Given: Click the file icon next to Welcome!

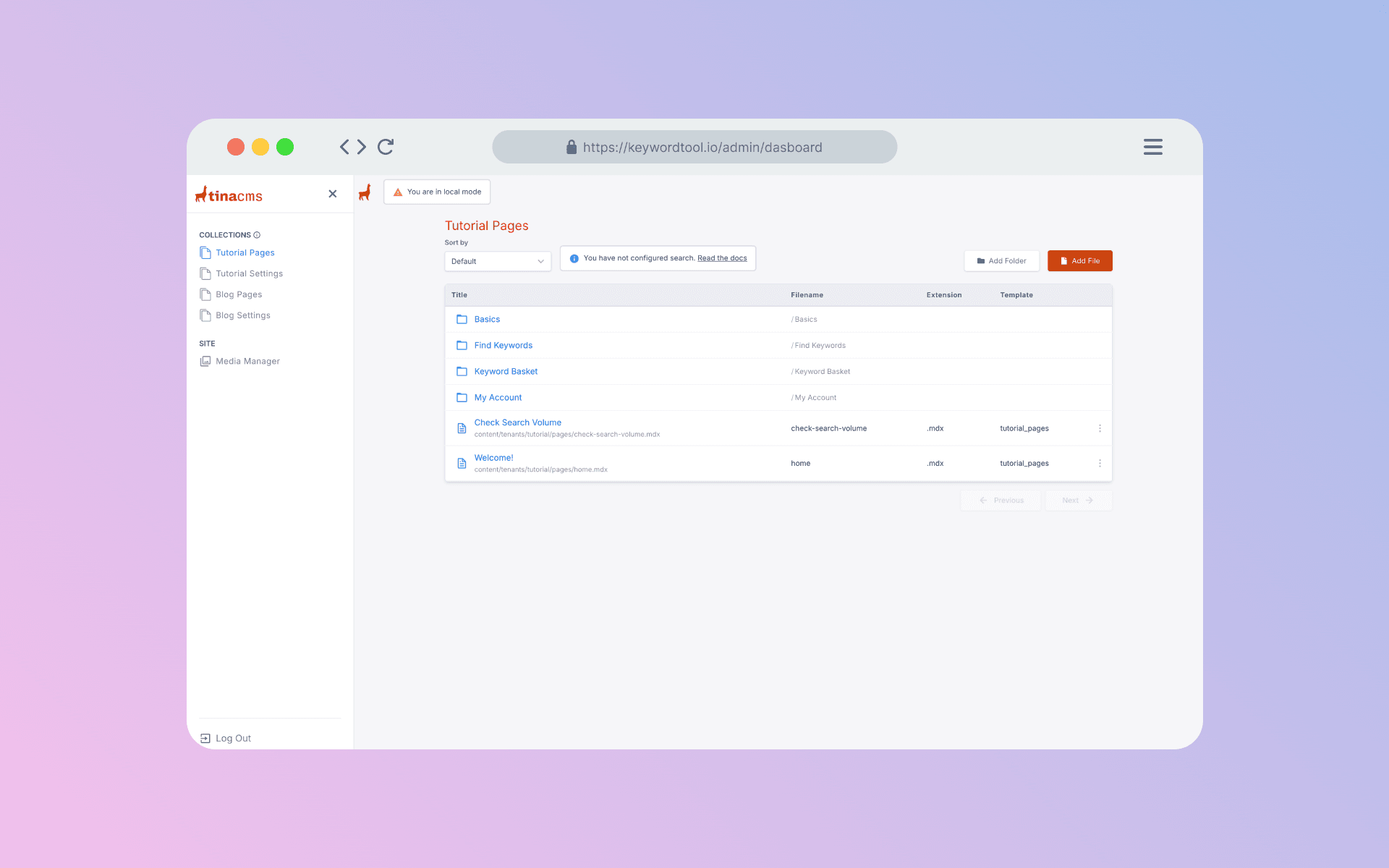Looking at the screenshot, I should [x=462, y=463].
